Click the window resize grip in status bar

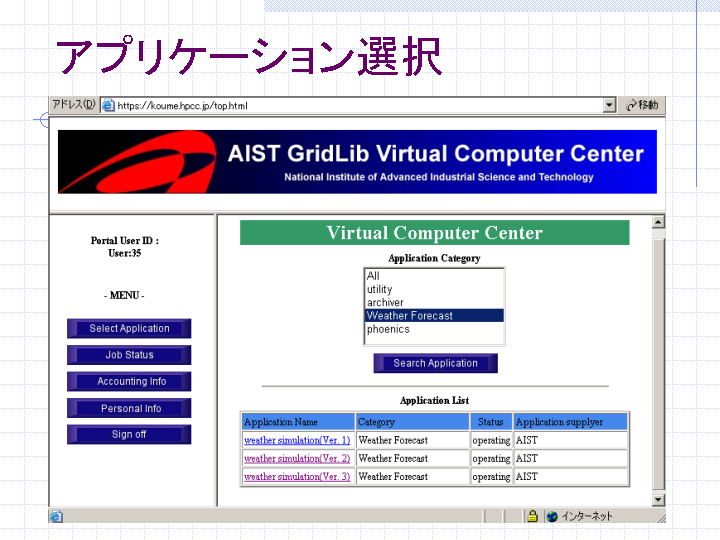tap(661, 518)
